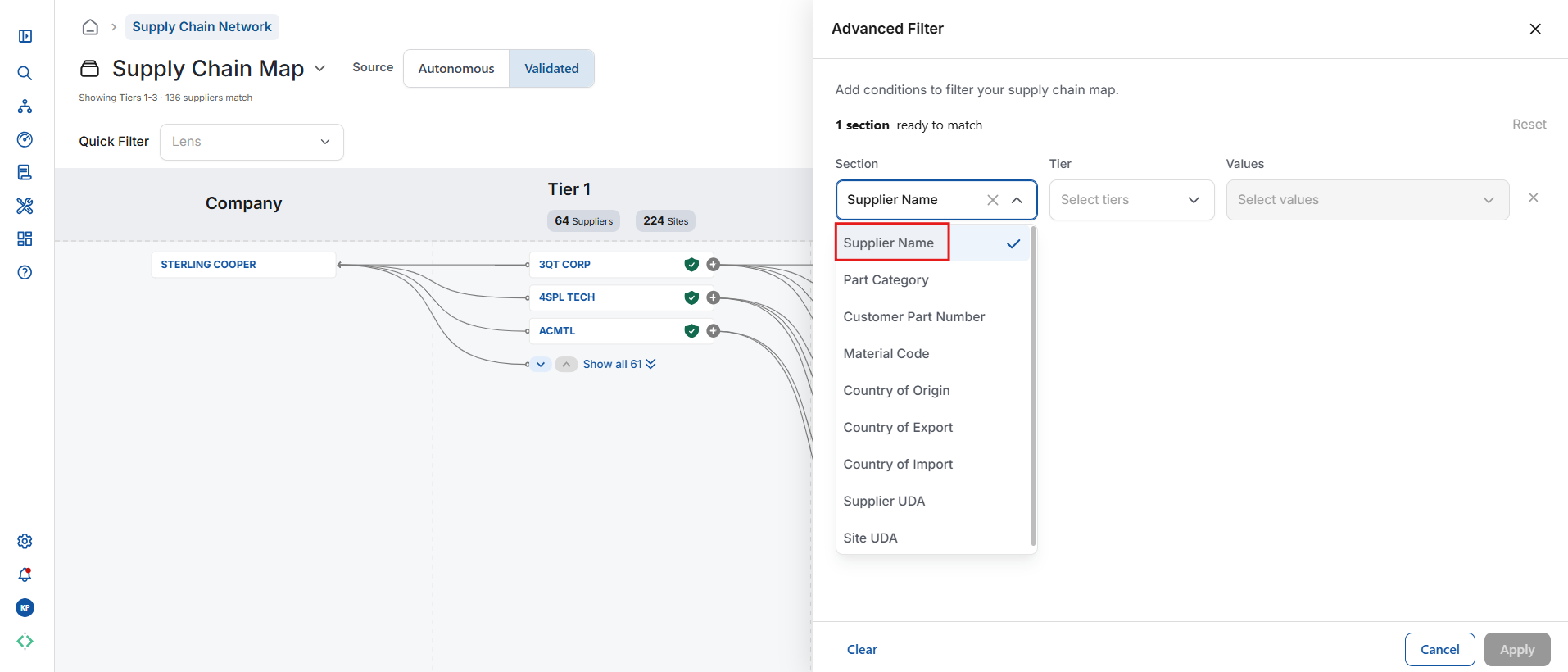Choose Supplier Name option
Screen dimensions: 1568x672
click(932, 243)
